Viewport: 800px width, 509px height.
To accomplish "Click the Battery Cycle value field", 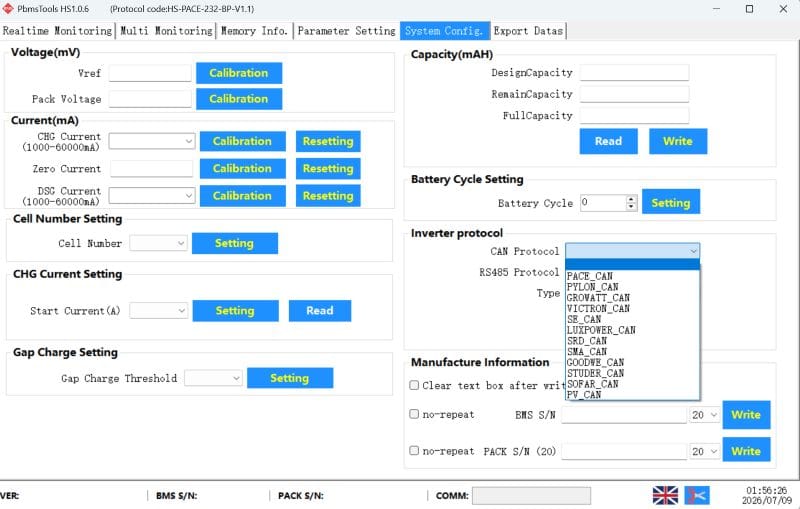I will pyautogui.click(x=603, y=202).
